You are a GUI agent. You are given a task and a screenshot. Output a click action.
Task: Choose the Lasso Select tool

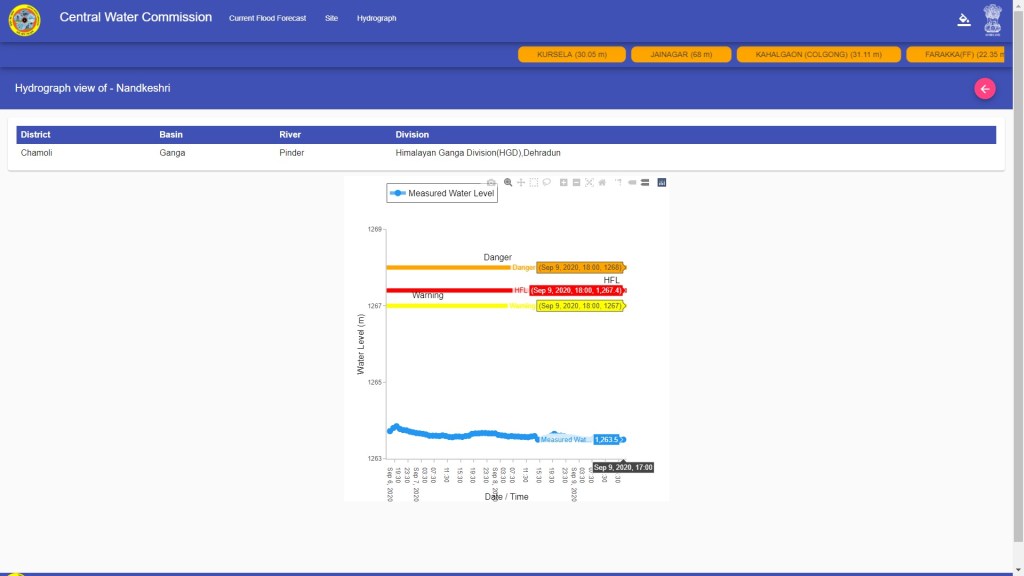pyautogui.click(x=547, y=182)
